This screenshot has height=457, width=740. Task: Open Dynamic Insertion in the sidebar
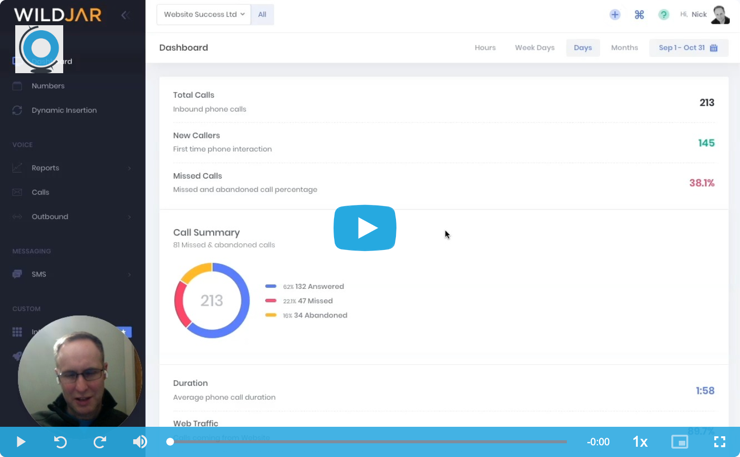64,110
